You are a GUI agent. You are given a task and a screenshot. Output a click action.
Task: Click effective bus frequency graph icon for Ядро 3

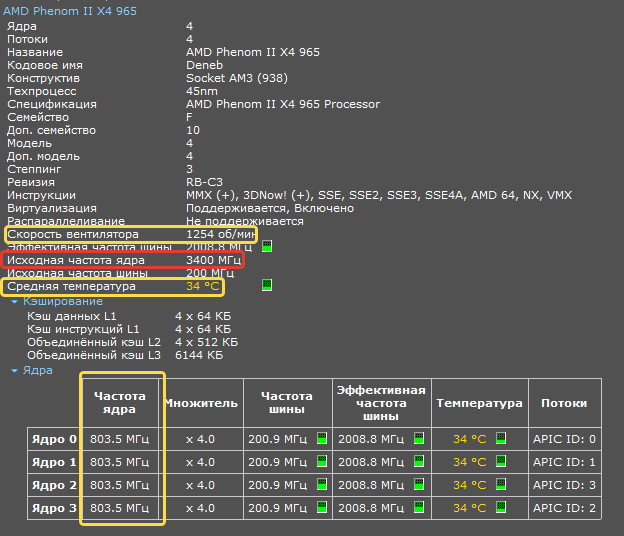[x=419, y=507]
